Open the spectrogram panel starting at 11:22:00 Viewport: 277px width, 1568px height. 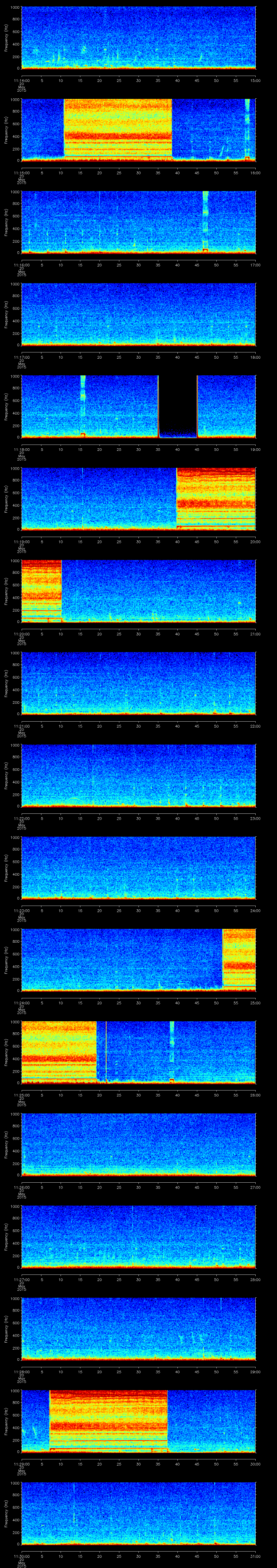139,775
